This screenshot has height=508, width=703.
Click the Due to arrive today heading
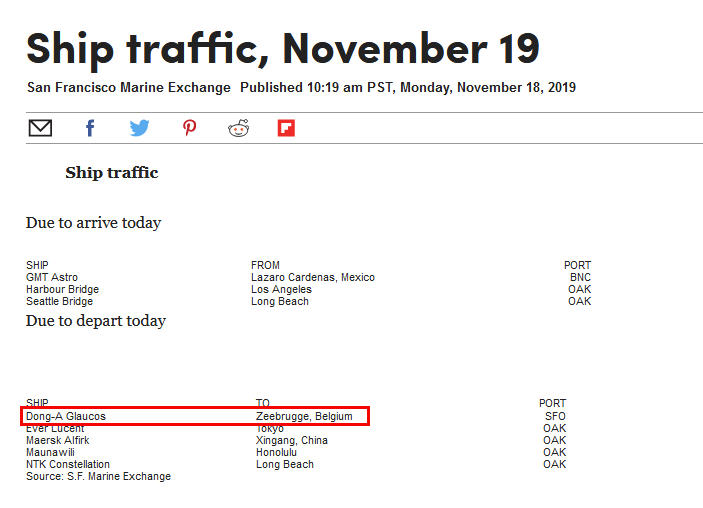[93, 223]
